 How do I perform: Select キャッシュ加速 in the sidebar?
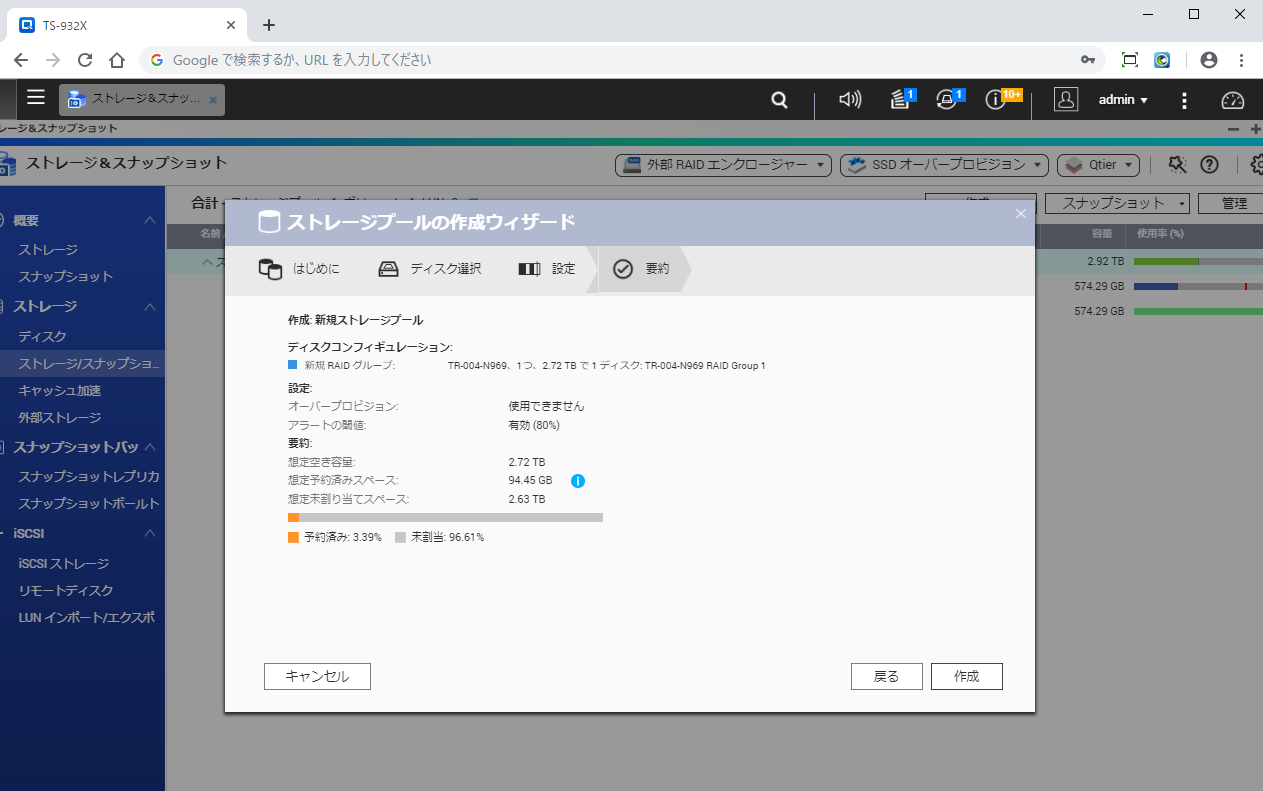pos(60,391)
